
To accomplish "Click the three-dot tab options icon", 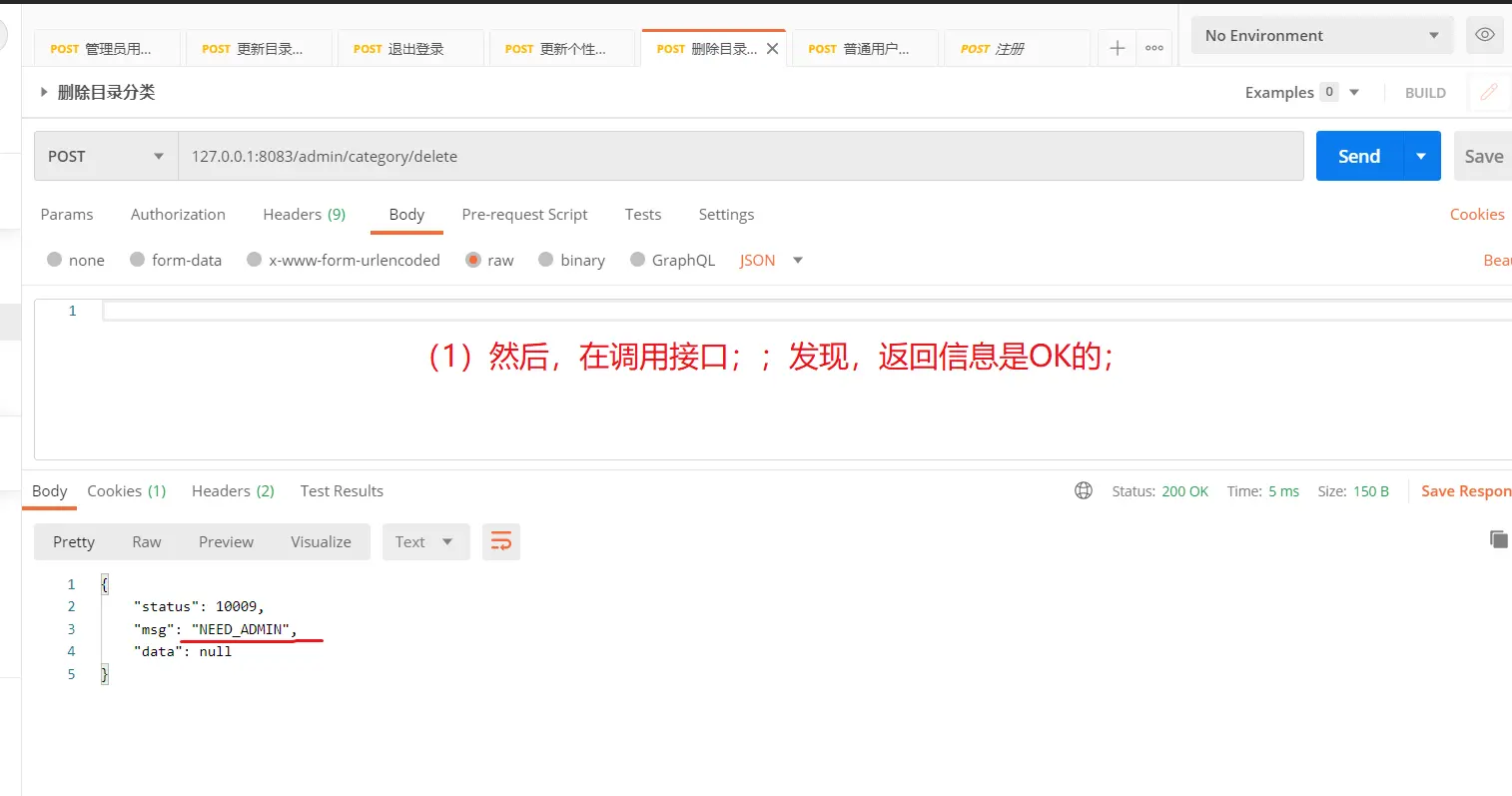I will 1154,48.
